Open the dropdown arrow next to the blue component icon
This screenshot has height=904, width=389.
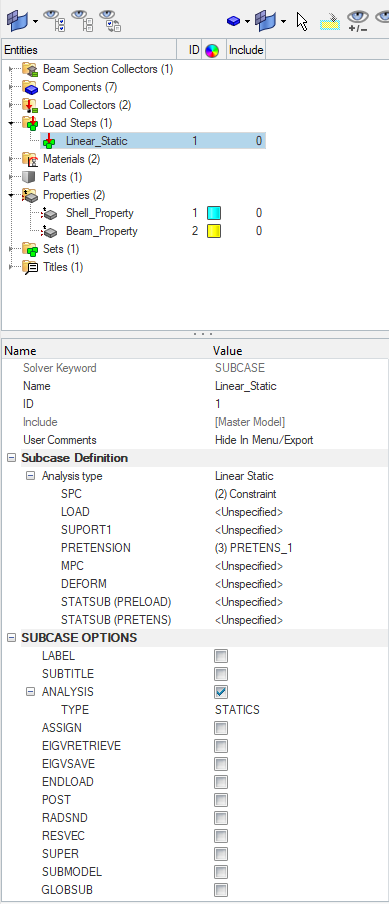click(x=247, y=21)
